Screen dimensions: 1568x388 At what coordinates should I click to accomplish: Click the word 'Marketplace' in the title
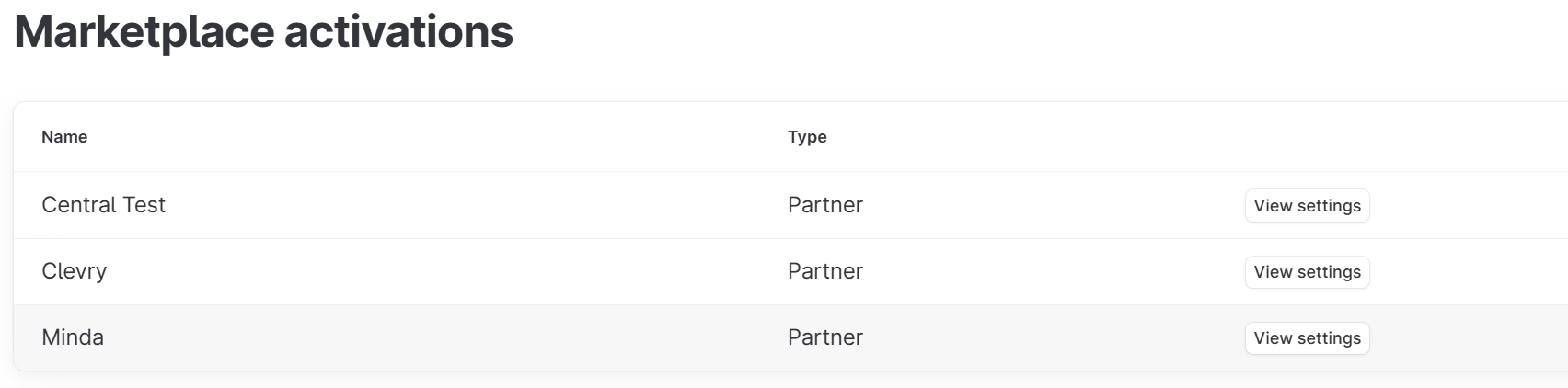point(144,32)
